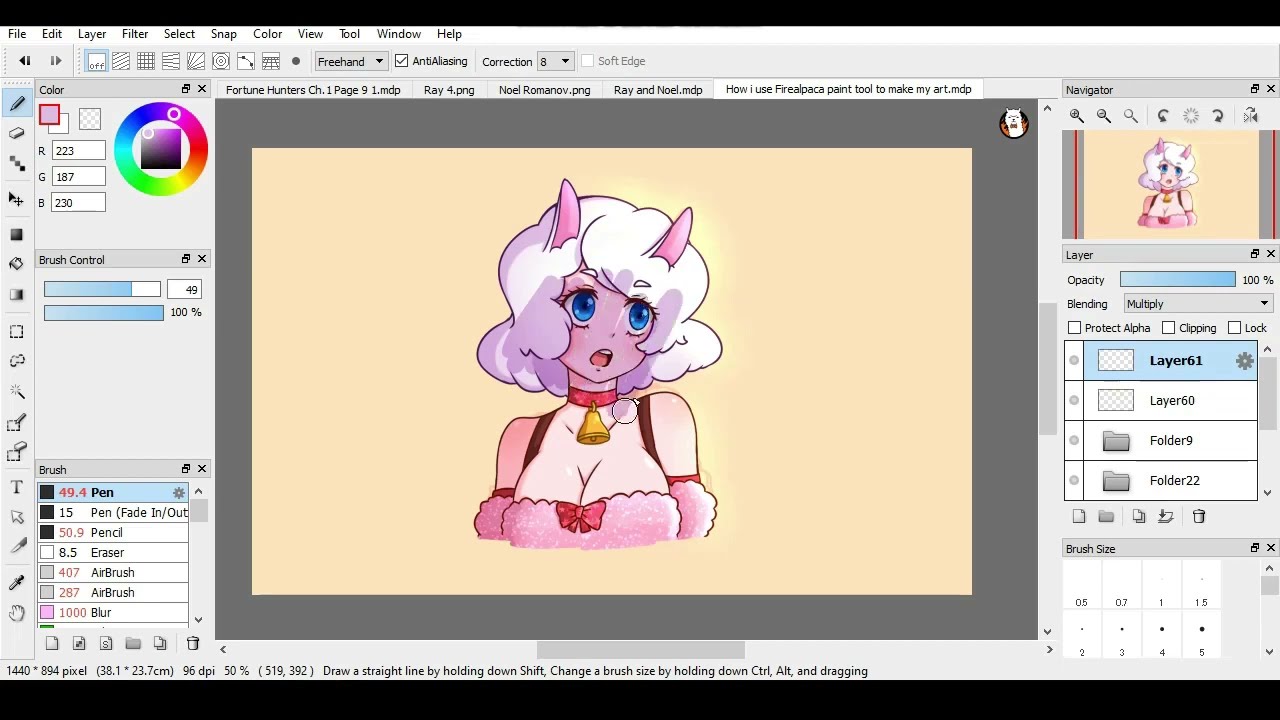Open the Correction value dropdown
Screen dimensions: 1280x720
[x=554, y=62]
